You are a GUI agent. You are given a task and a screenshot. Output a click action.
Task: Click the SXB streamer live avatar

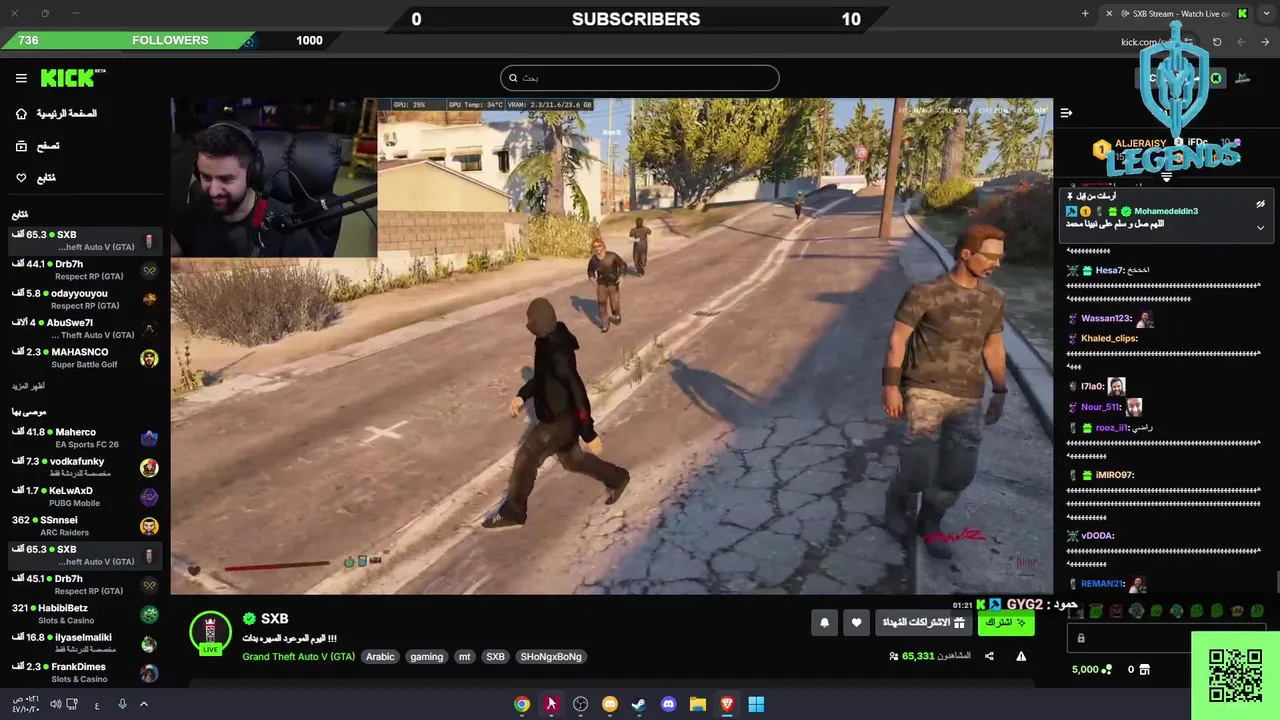(210, 632)
